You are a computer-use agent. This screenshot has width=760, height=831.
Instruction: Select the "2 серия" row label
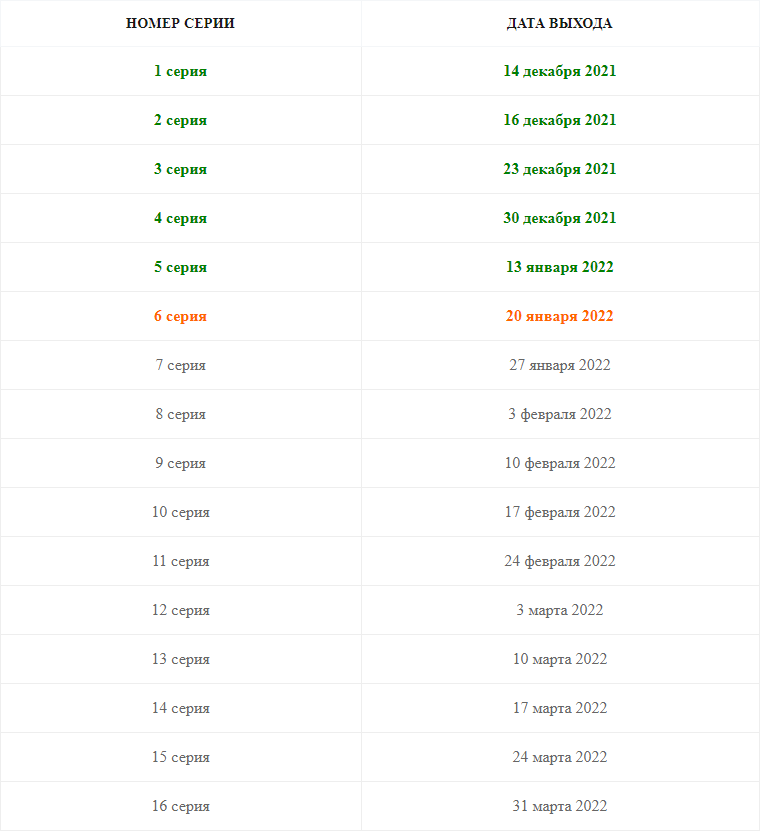tap(181, 120)
